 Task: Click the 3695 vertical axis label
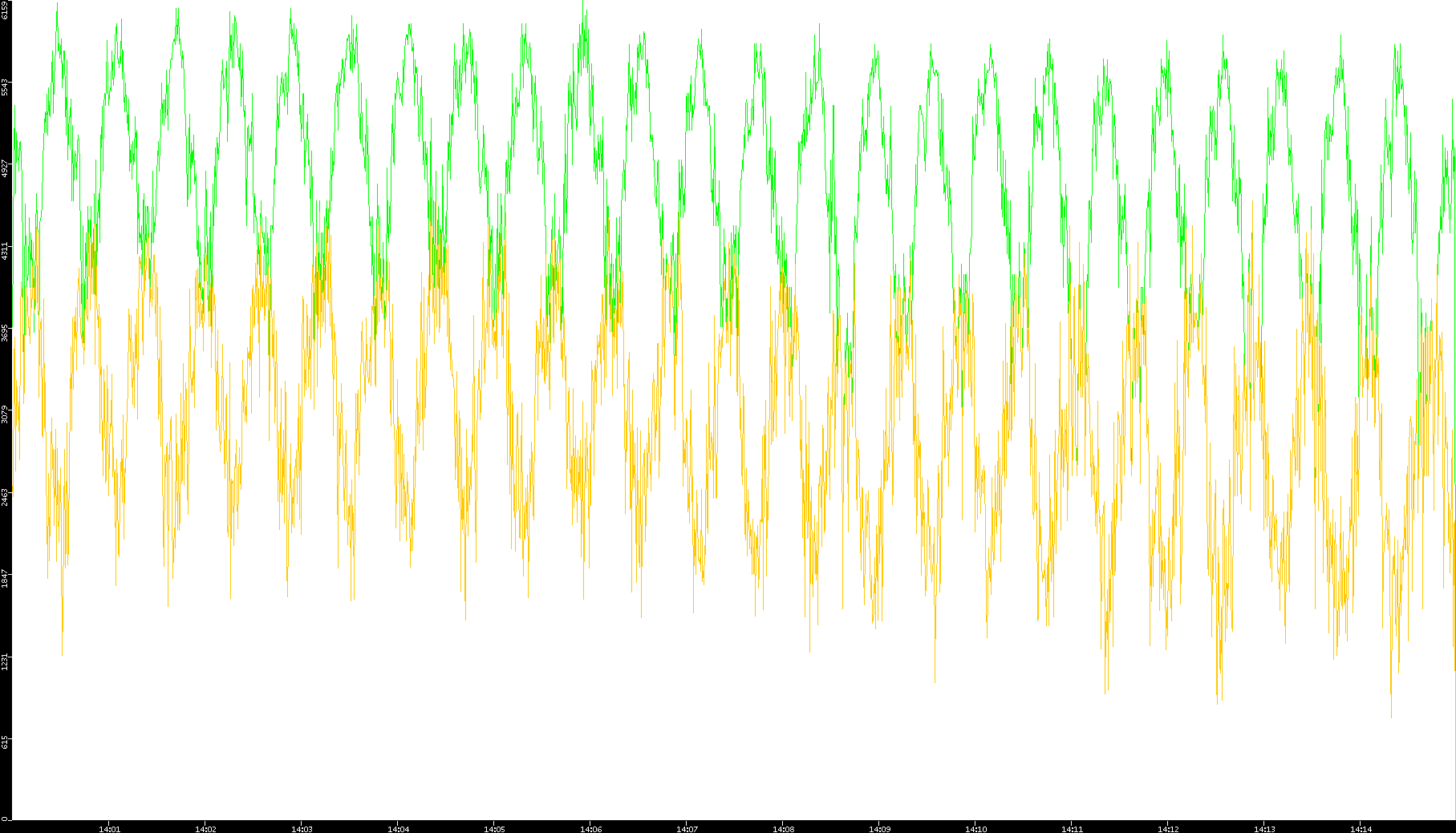pyautogui.click(x=6, y=334)
